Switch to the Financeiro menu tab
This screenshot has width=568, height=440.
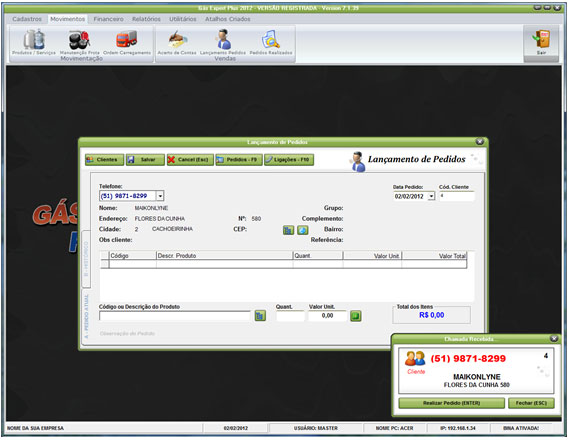pyautogui.click(x=108, y=19)
